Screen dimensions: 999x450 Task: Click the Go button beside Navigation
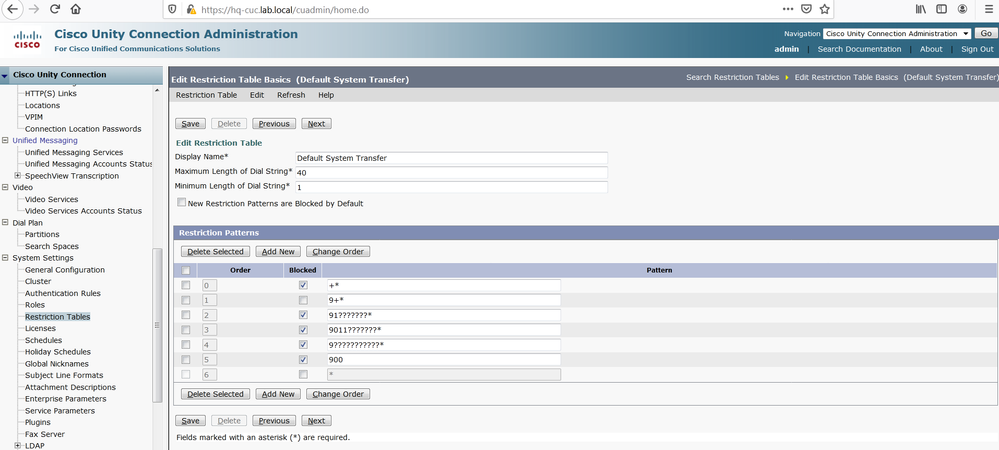coord(986,33)
